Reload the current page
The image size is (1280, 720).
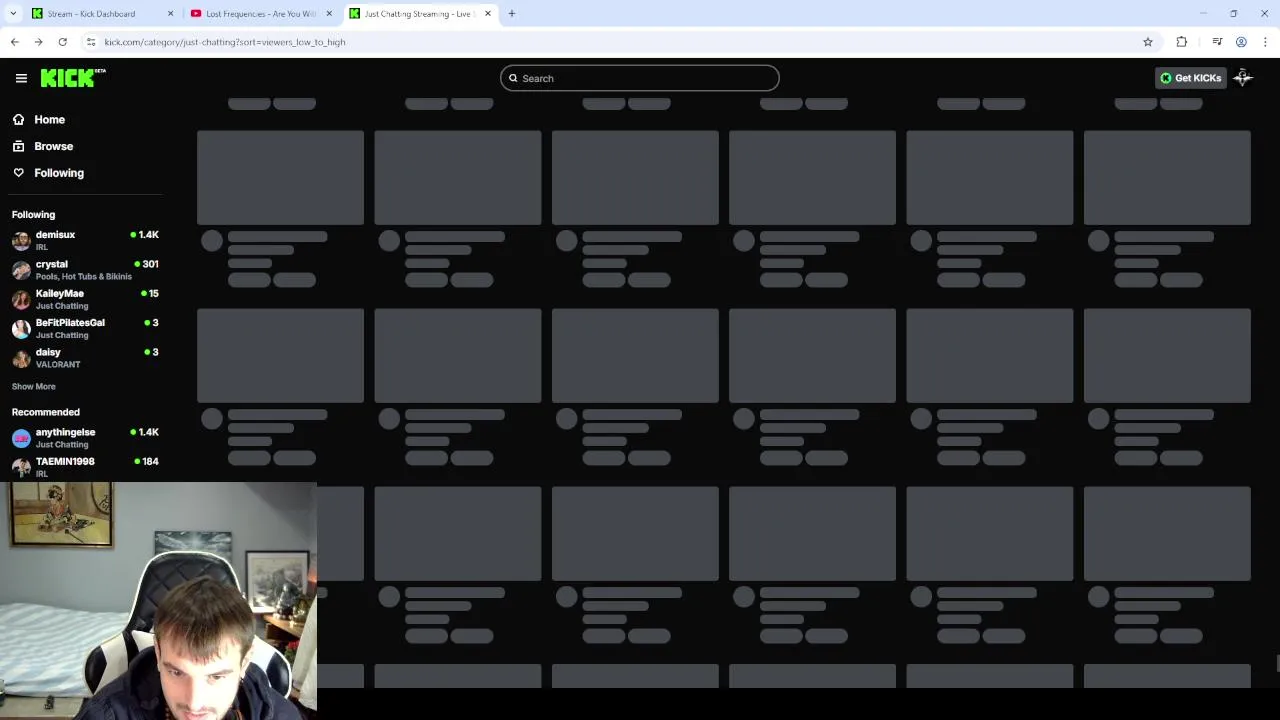(62, 42)
